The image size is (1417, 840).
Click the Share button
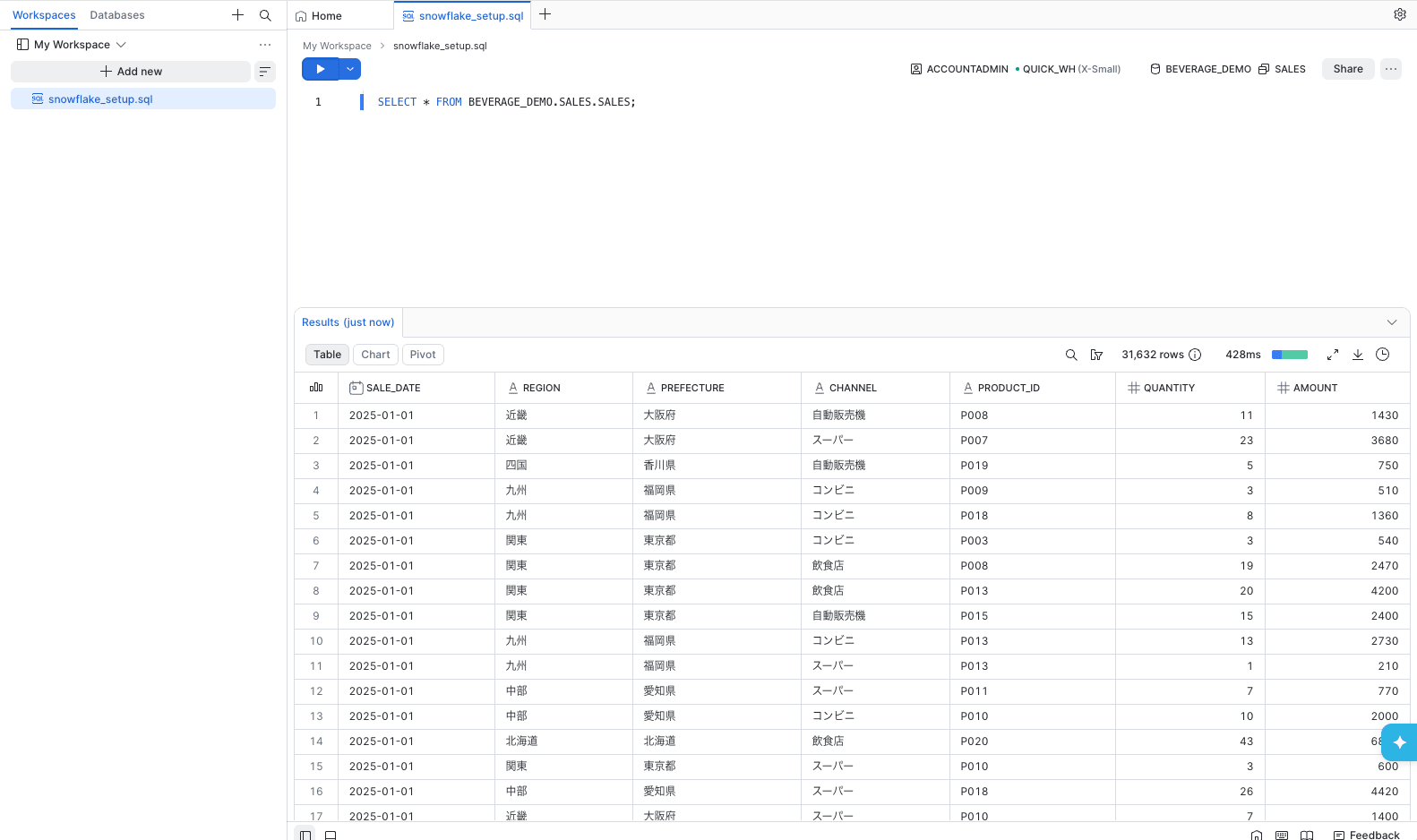[1348, 69]
